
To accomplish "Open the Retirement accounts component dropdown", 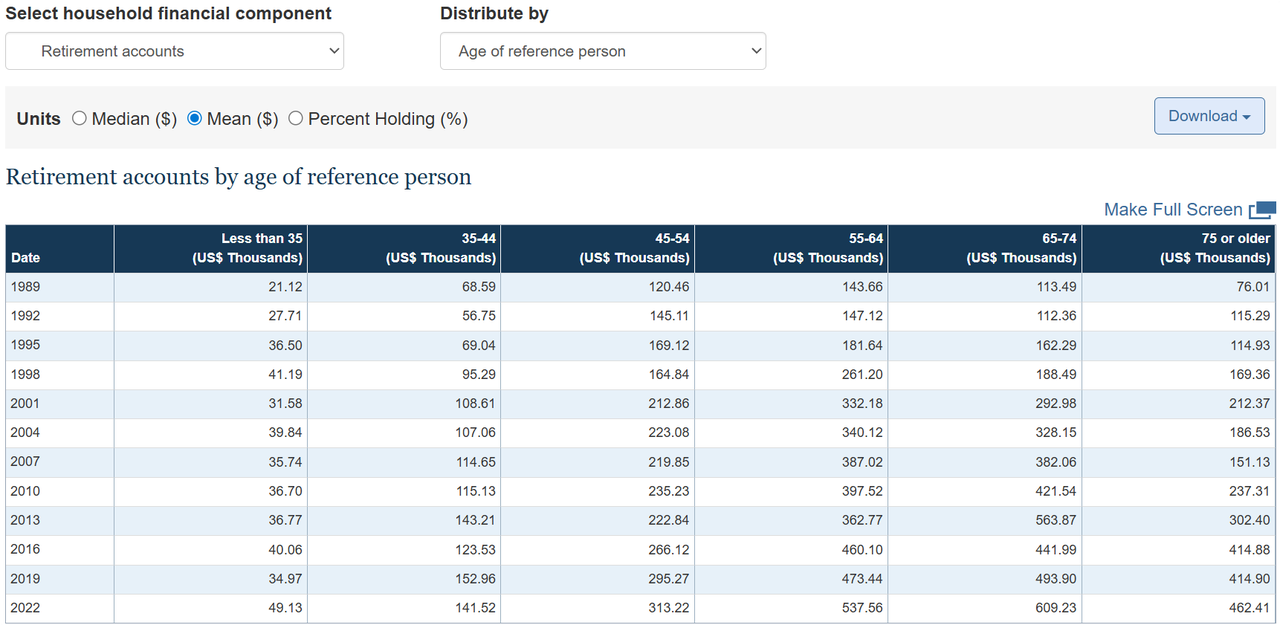I will pyautogui.click(x=174, y=52).
